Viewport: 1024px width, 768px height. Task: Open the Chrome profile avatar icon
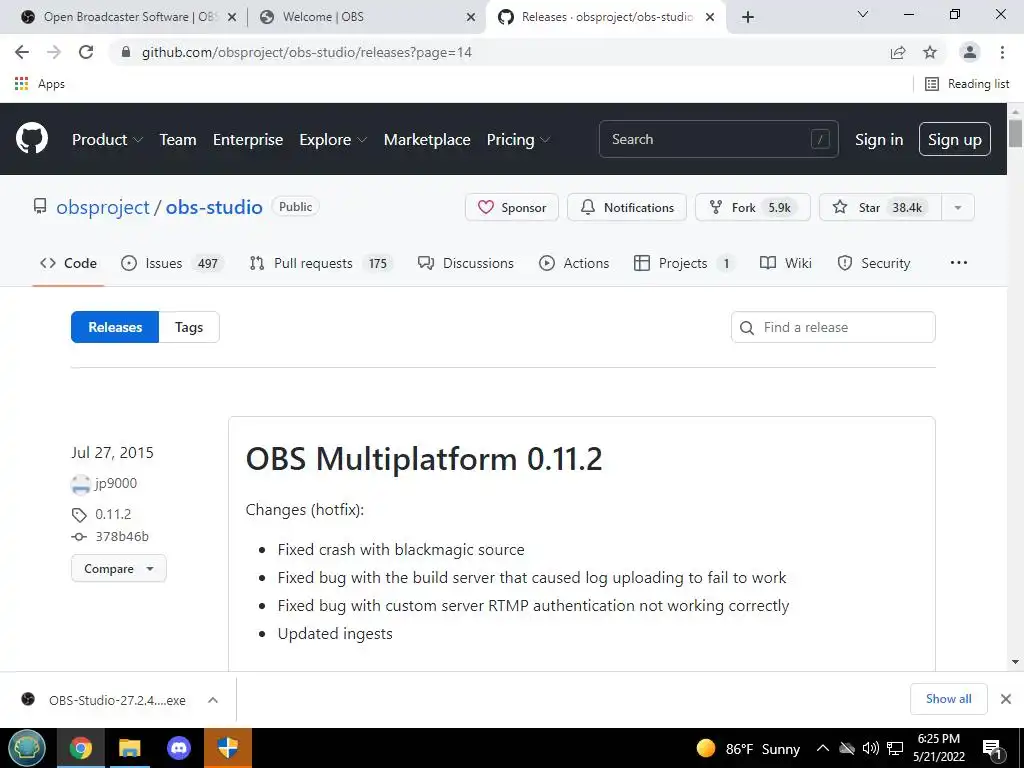(x=970, y=52)
